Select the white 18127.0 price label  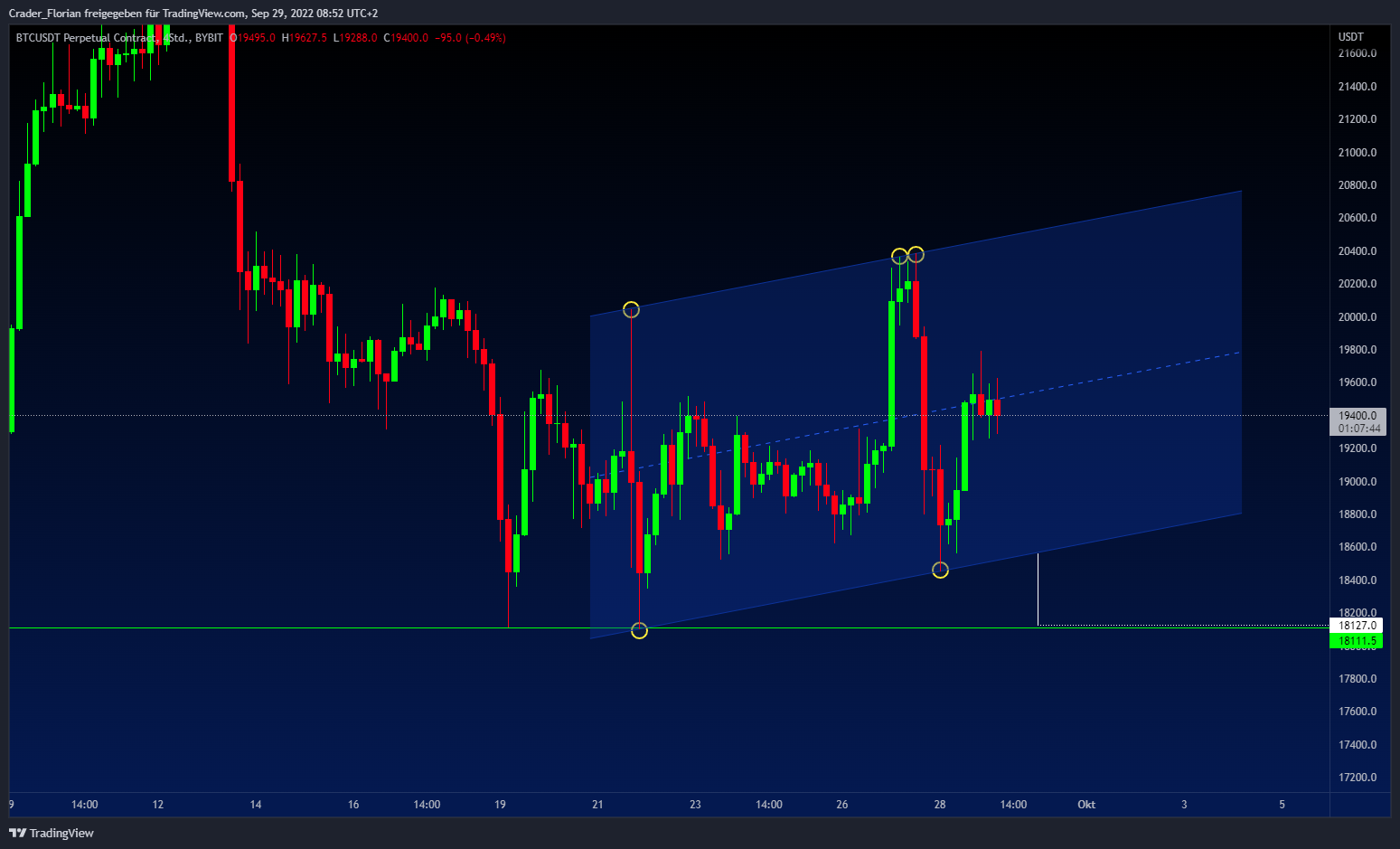pos(1357,626)
